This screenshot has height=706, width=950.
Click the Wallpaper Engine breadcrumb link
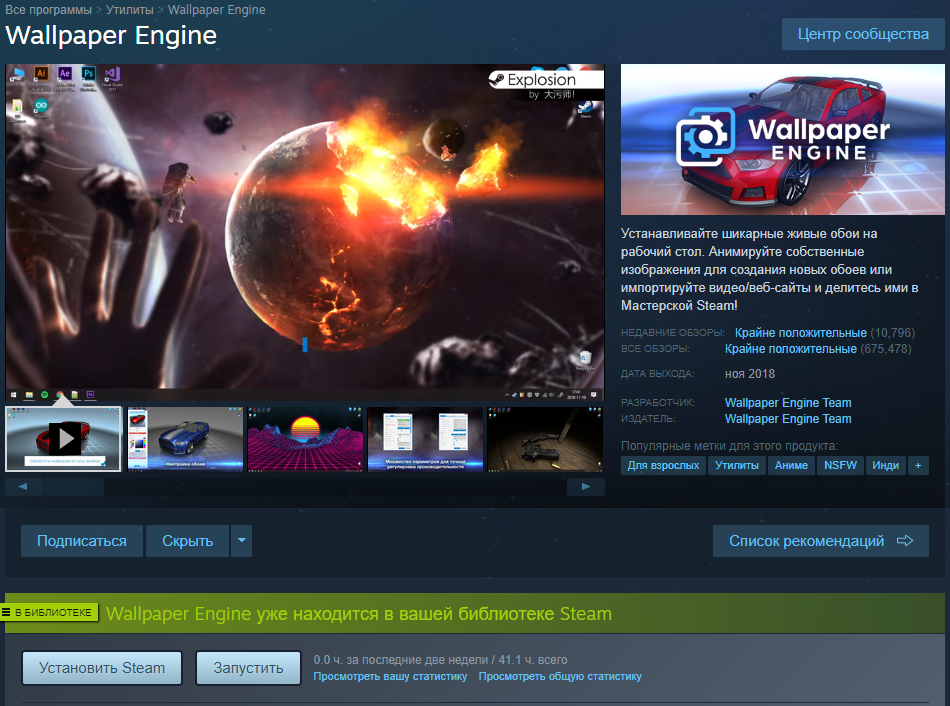[216, 10]
